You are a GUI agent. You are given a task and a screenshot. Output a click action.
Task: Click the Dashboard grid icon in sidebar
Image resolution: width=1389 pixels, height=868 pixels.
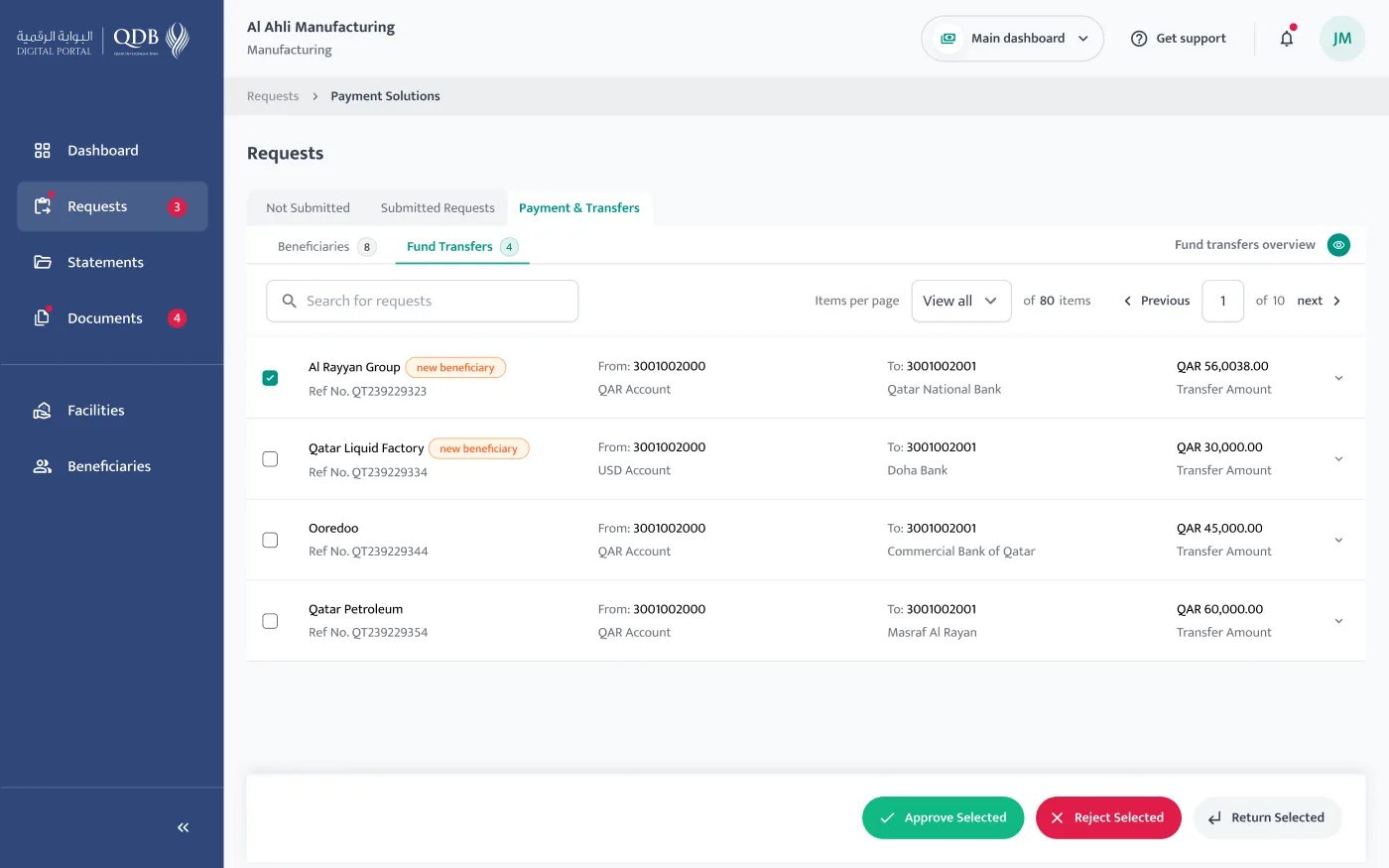click(43, 151)
